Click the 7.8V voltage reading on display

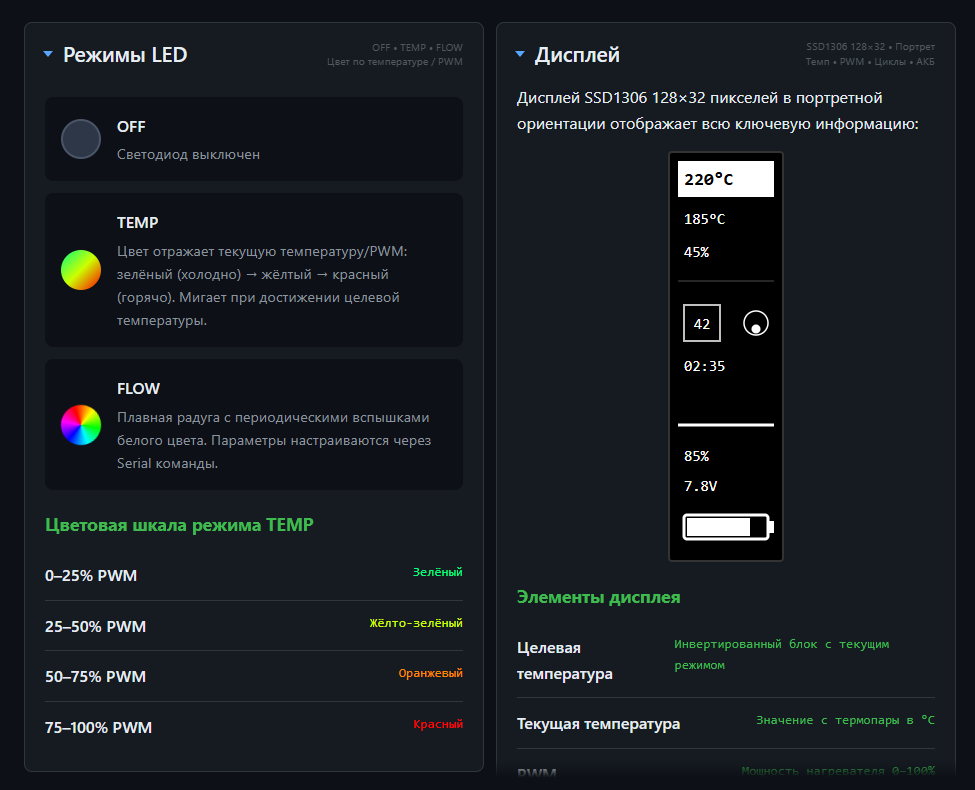coord(701,487)
